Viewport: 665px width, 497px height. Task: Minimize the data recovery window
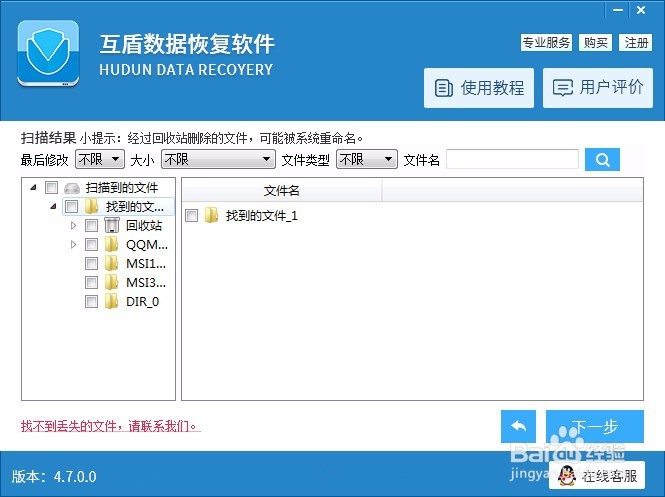pyautogui.click(x=618, y=10)
